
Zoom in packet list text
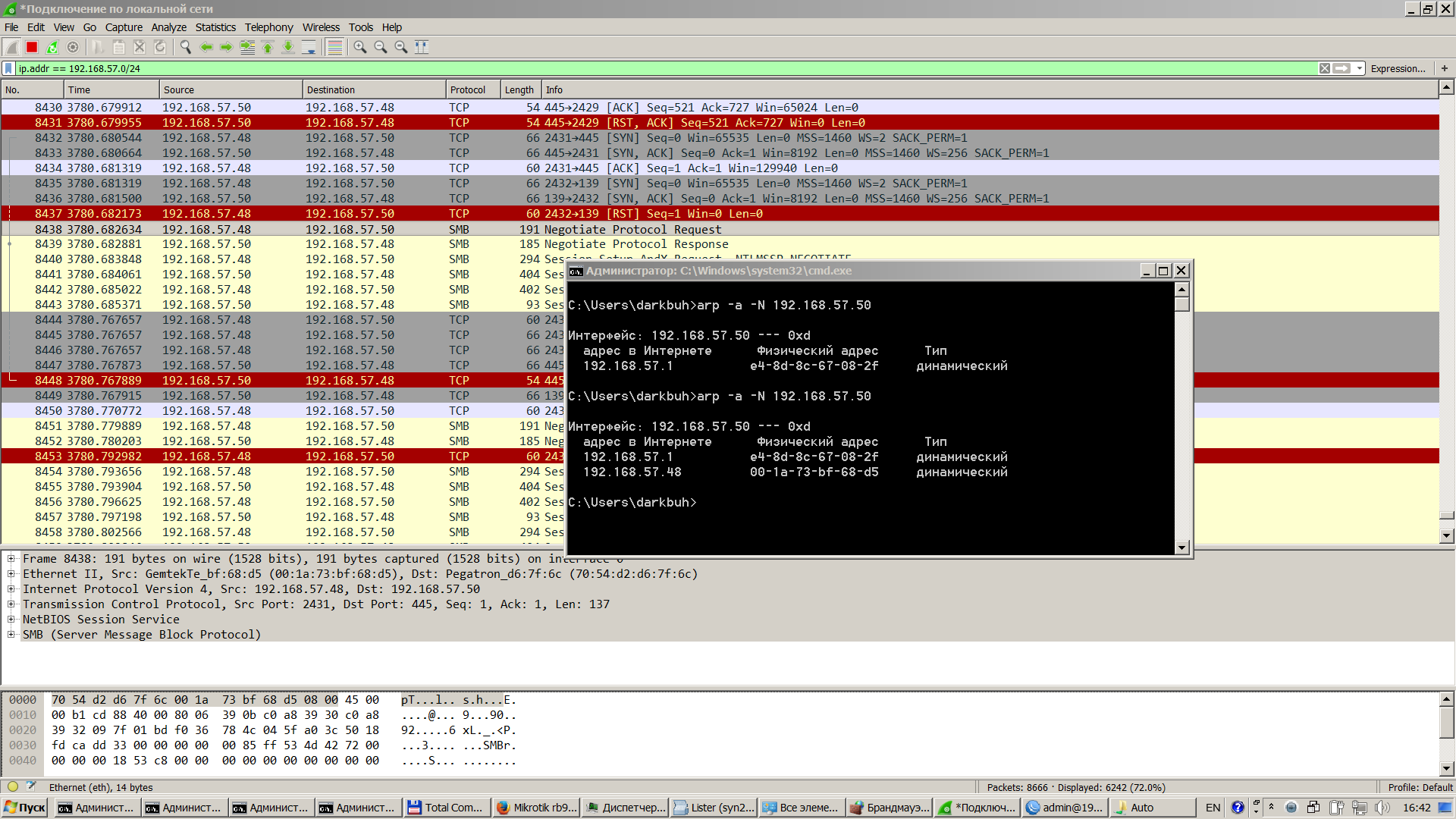pyautogui.click(x=360, y=47)
